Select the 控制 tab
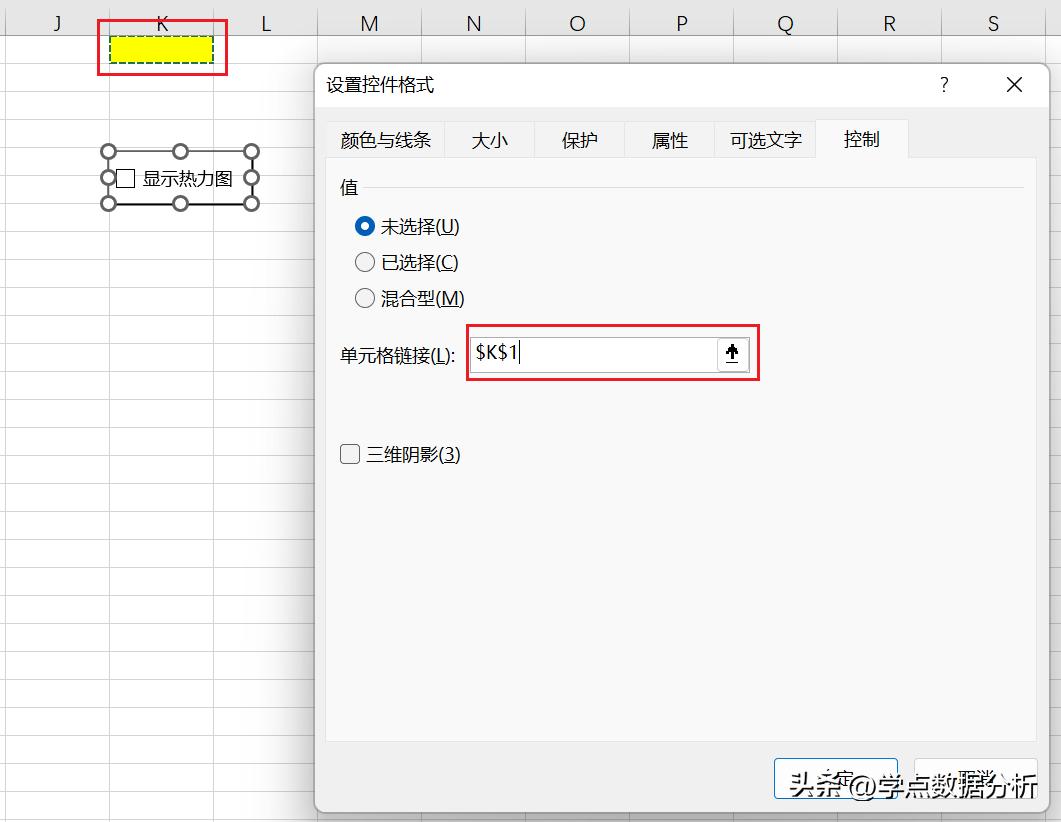The width and height of the screenshot is (1061, 822). pyautogui.click(x=861, y=140)
